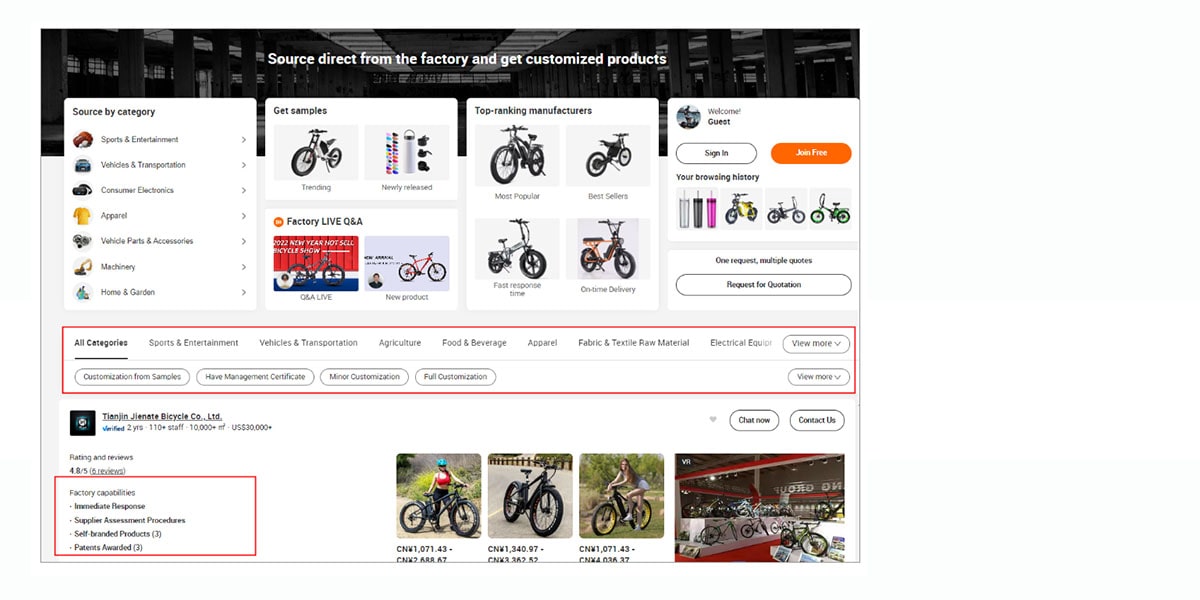The height and width of the screenshot is (600, 1200).
Task: Open product photo with rider in red top
Action: [439, 496]
